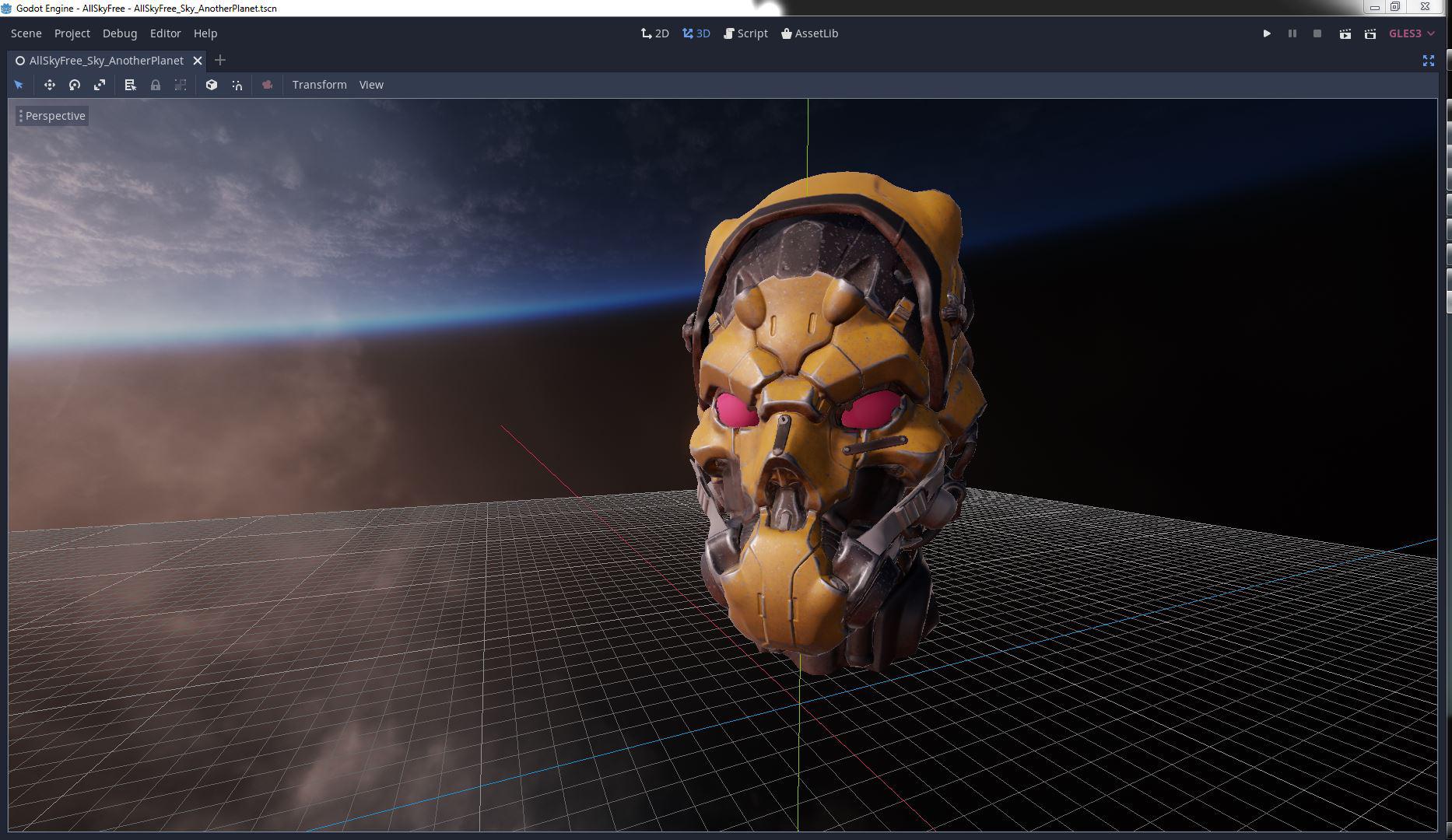Lock the selected node
Image resolution: width=1452 pixels, height=840 pixels.
[155, 85]
